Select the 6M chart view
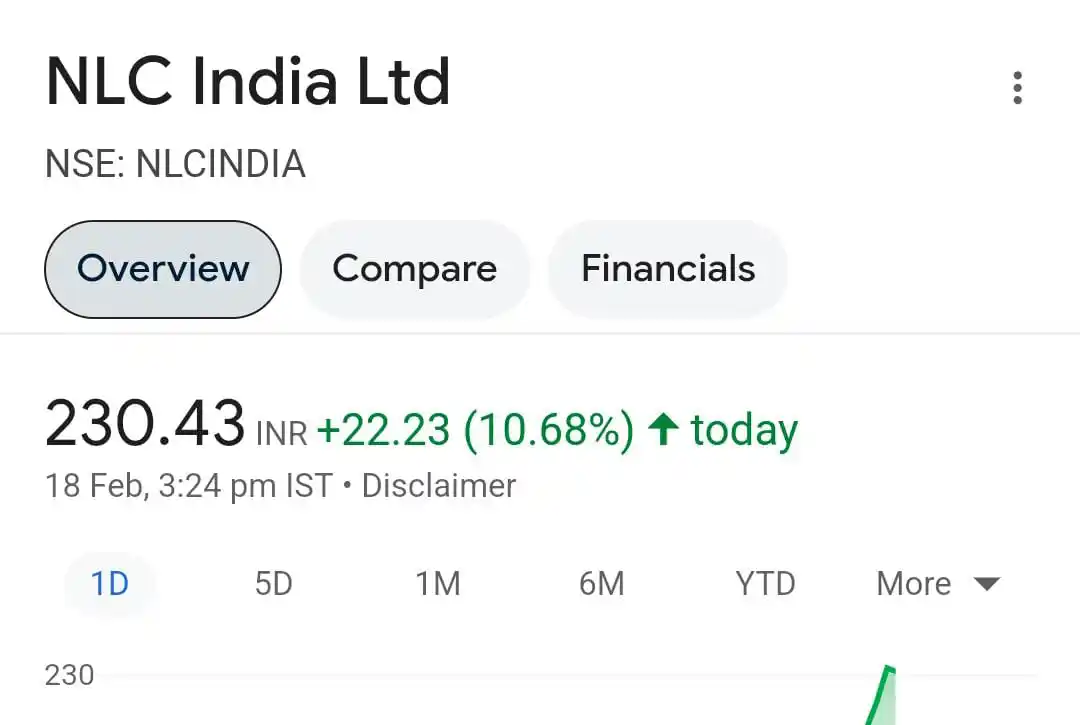Image resolution: width=1080 pixels, height=725 pixels. [x=602, y=584]
